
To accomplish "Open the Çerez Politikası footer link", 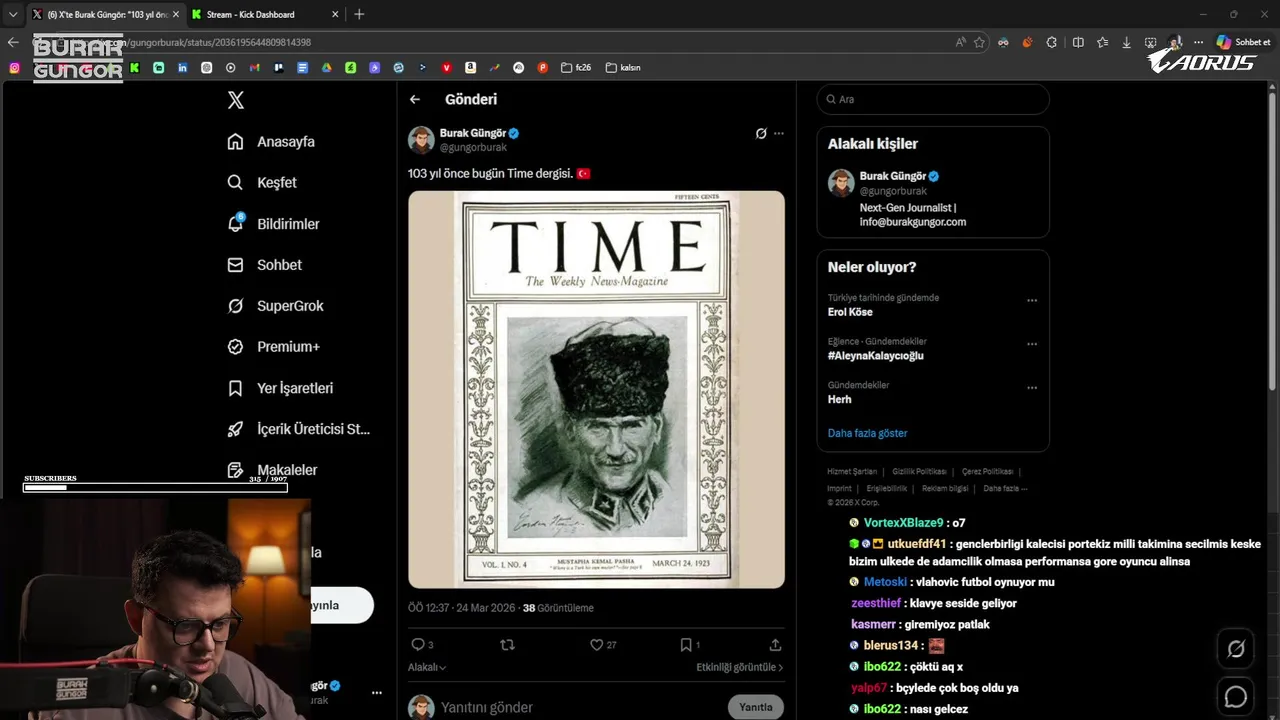I will click(988, 471).
